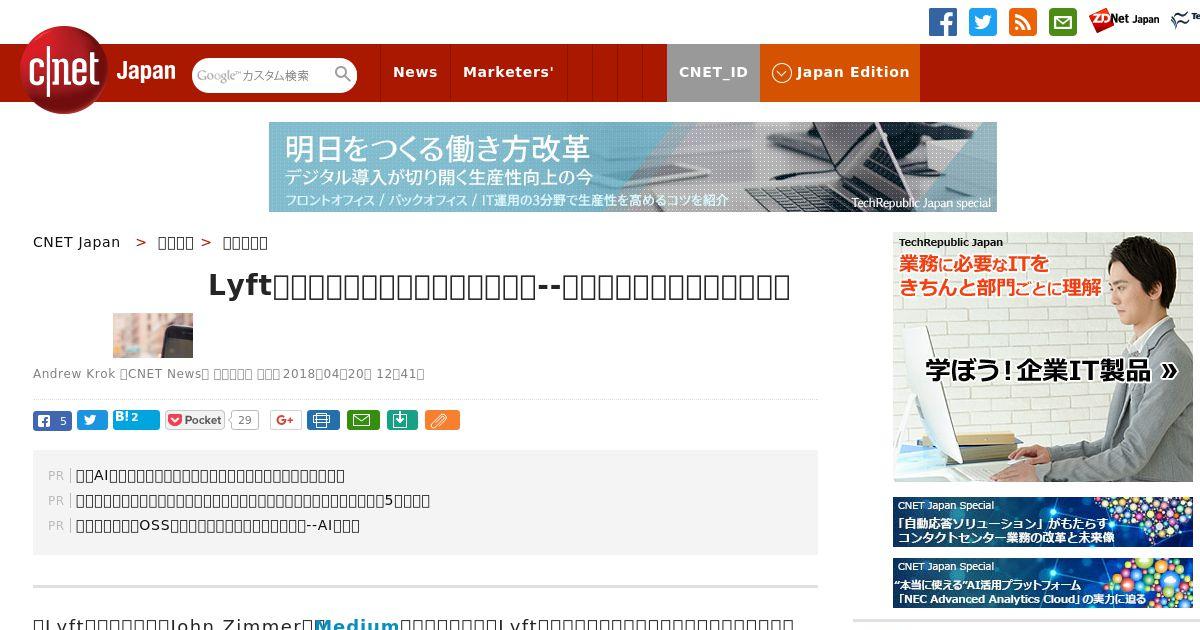Click the Google custom search field
Image resolution: width=1200 pixels, height=630 pixels.
[x=262, y=75]
